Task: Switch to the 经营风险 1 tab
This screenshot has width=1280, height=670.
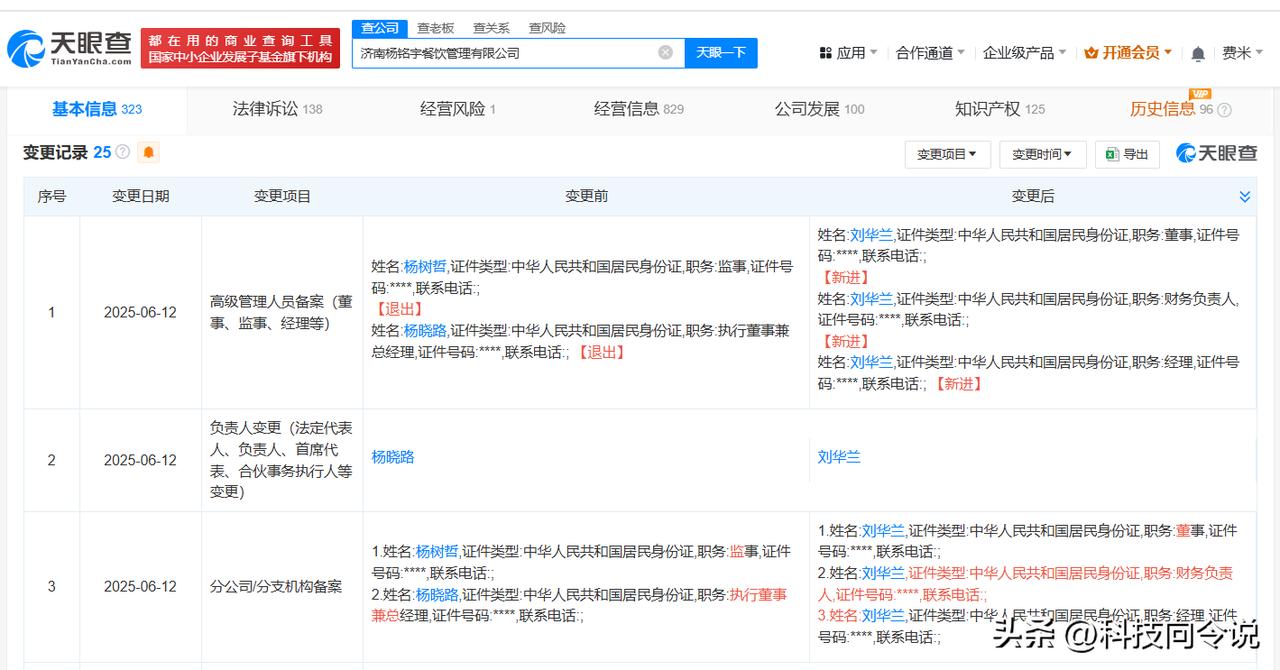Action: pyautogui.click(x=458, y=109)
